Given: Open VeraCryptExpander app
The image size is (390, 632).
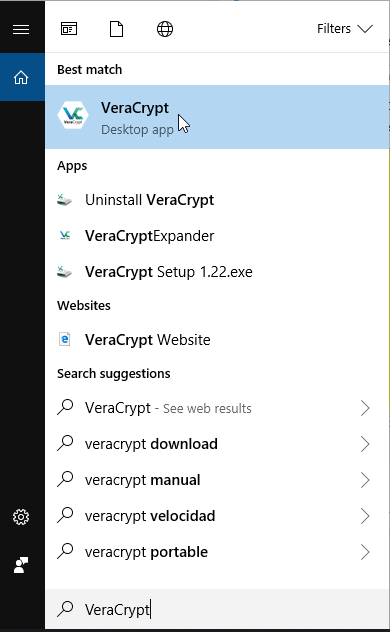Looking at the screenshot, I should click(217, 236).
